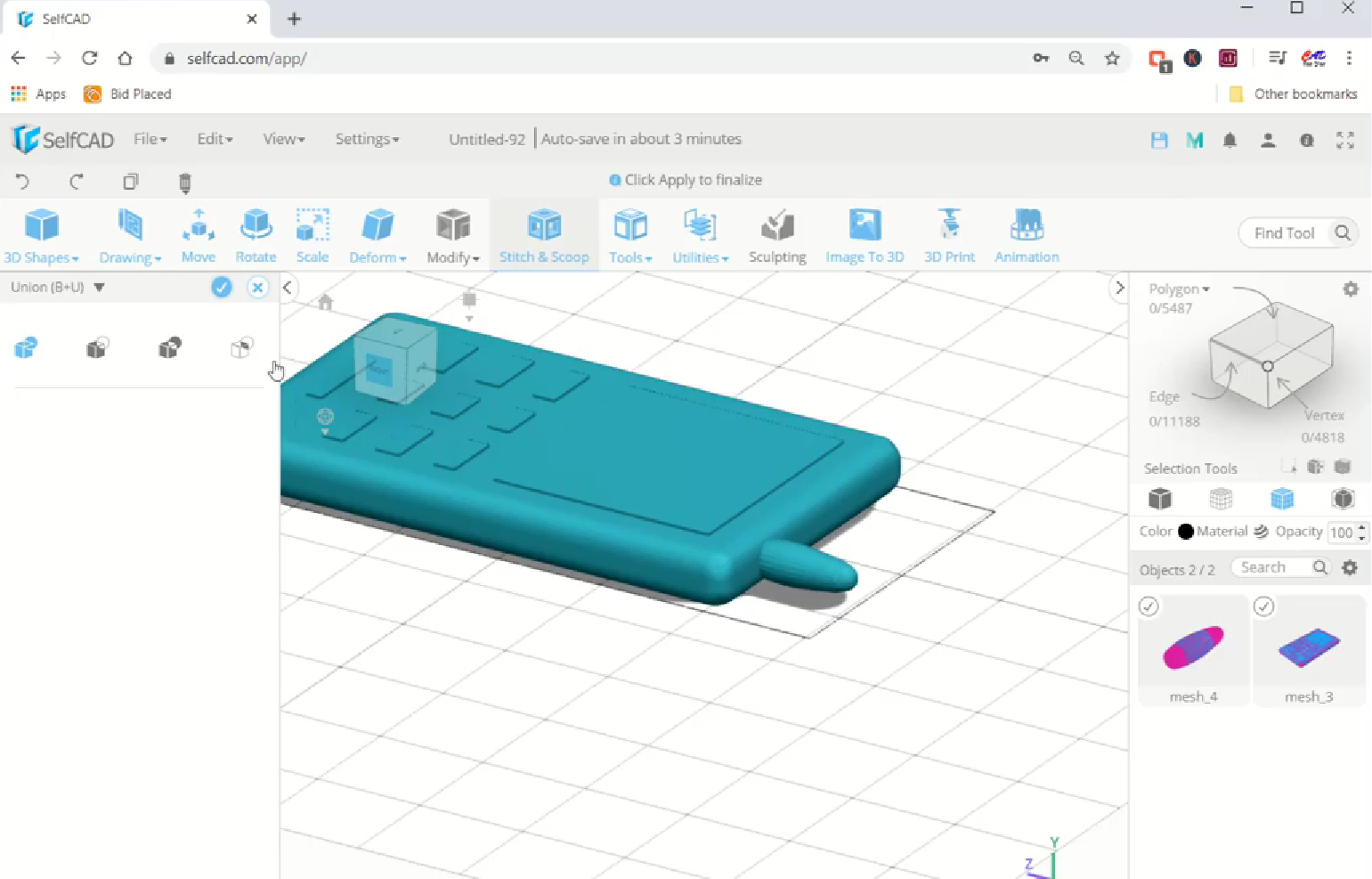
Task: Open the File menu
Action: click(x=150, y=139)
